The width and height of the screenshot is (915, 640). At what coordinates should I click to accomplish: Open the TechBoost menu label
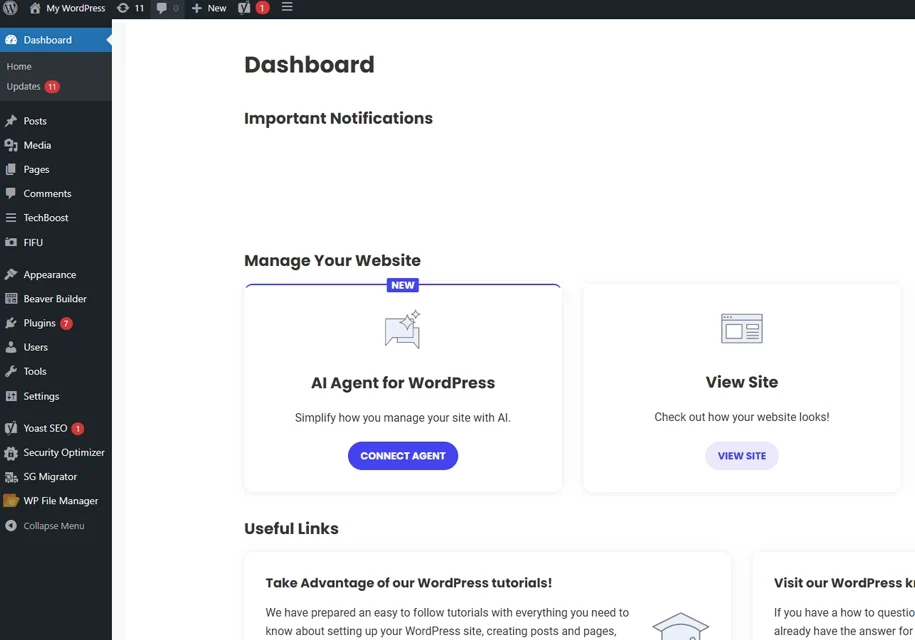[46, 218]
